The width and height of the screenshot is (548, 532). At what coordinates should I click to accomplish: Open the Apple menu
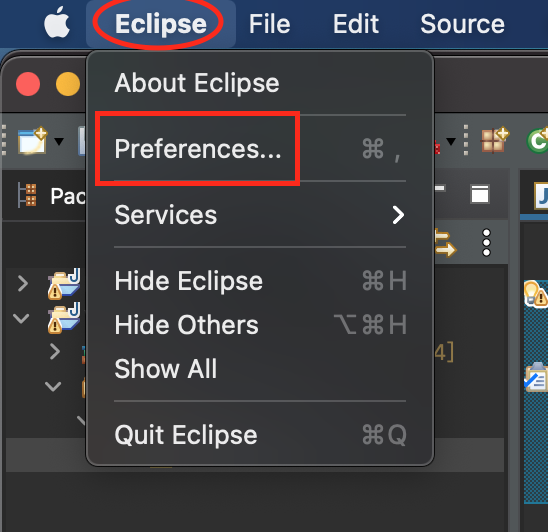pyautogui.click(x=57, y=22)
